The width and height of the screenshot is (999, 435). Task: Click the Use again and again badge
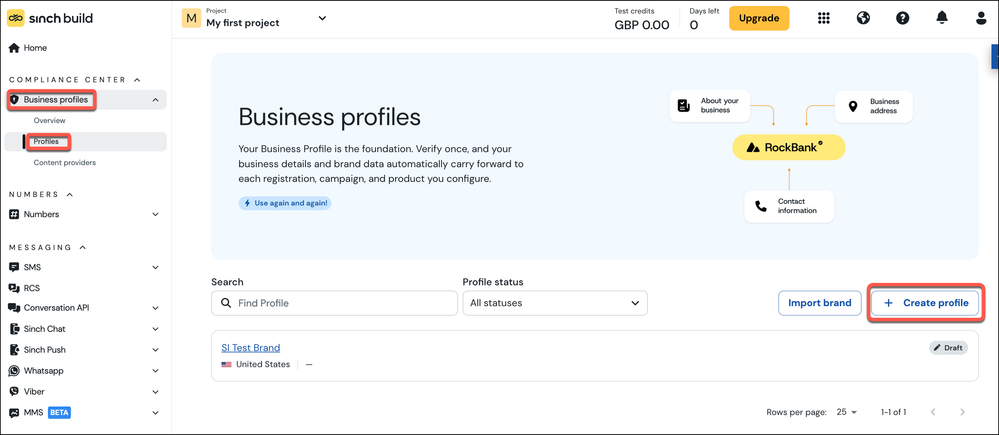pos(285,203)
